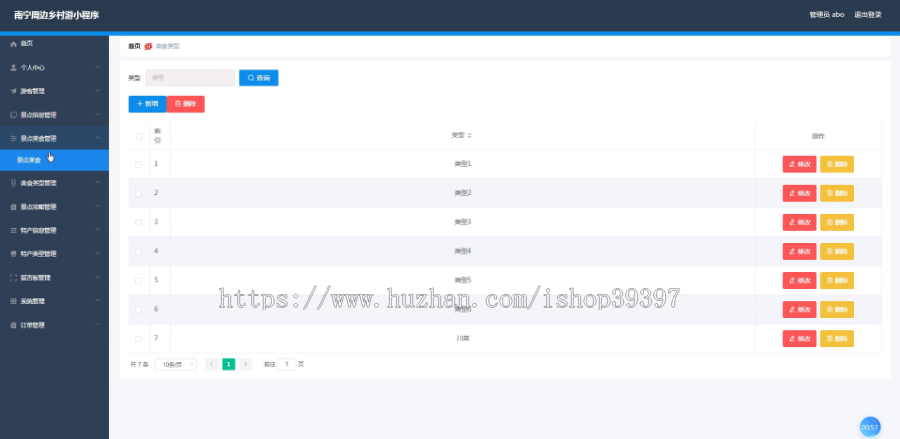Expand the 景点攻略管理 chevron
This screenshot has width=900, height=439.
(x=98, y=206)
